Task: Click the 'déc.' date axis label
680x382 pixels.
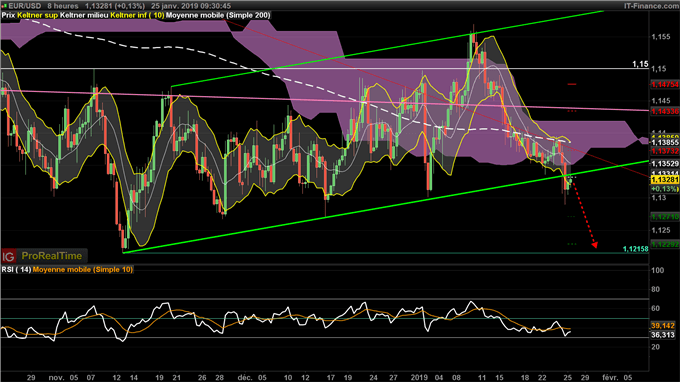Action: coord(245,377)
